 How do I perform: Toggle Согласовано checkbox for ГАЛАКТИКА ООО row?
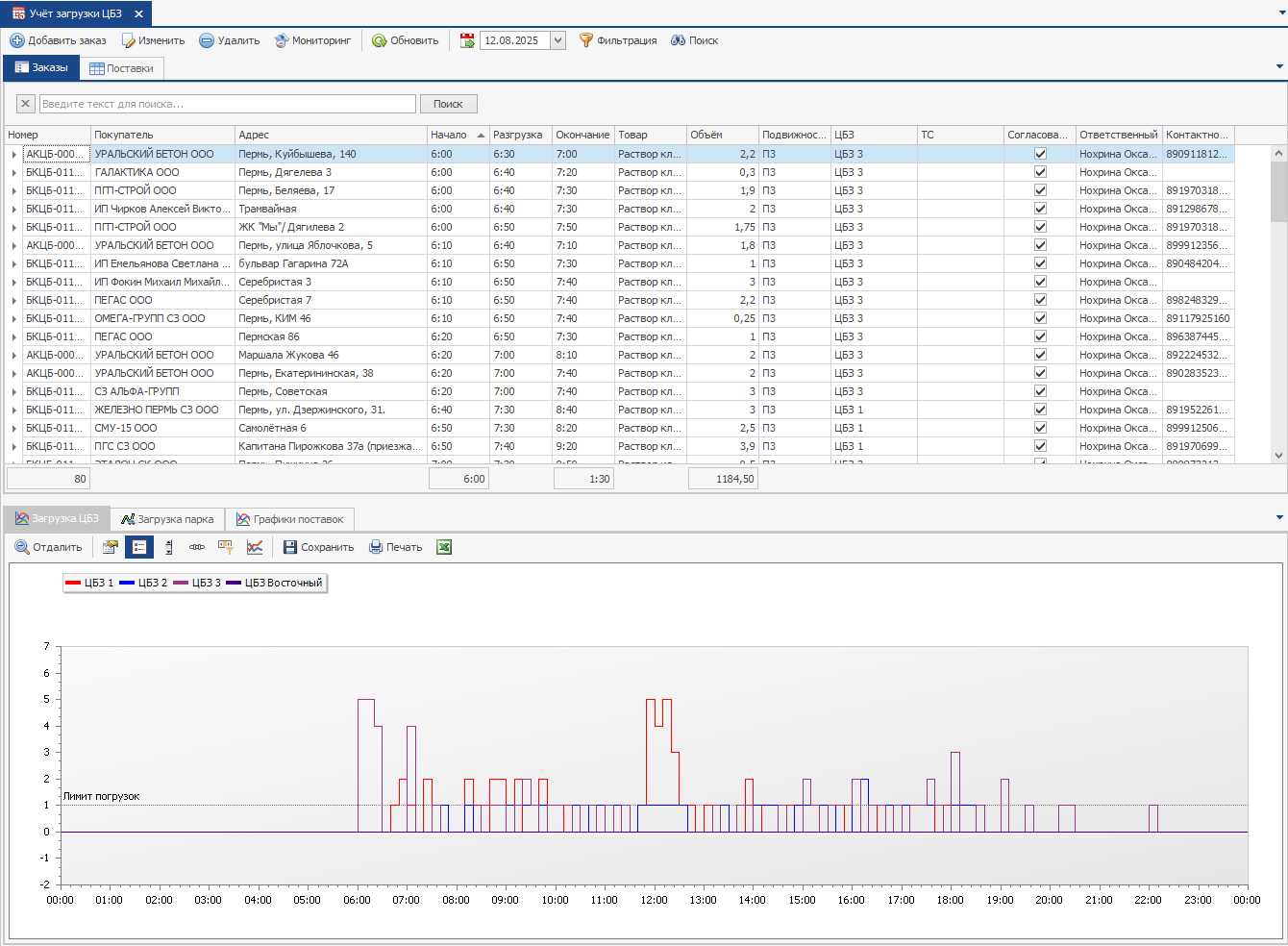pyautogui.click(x=1040, y=172)
